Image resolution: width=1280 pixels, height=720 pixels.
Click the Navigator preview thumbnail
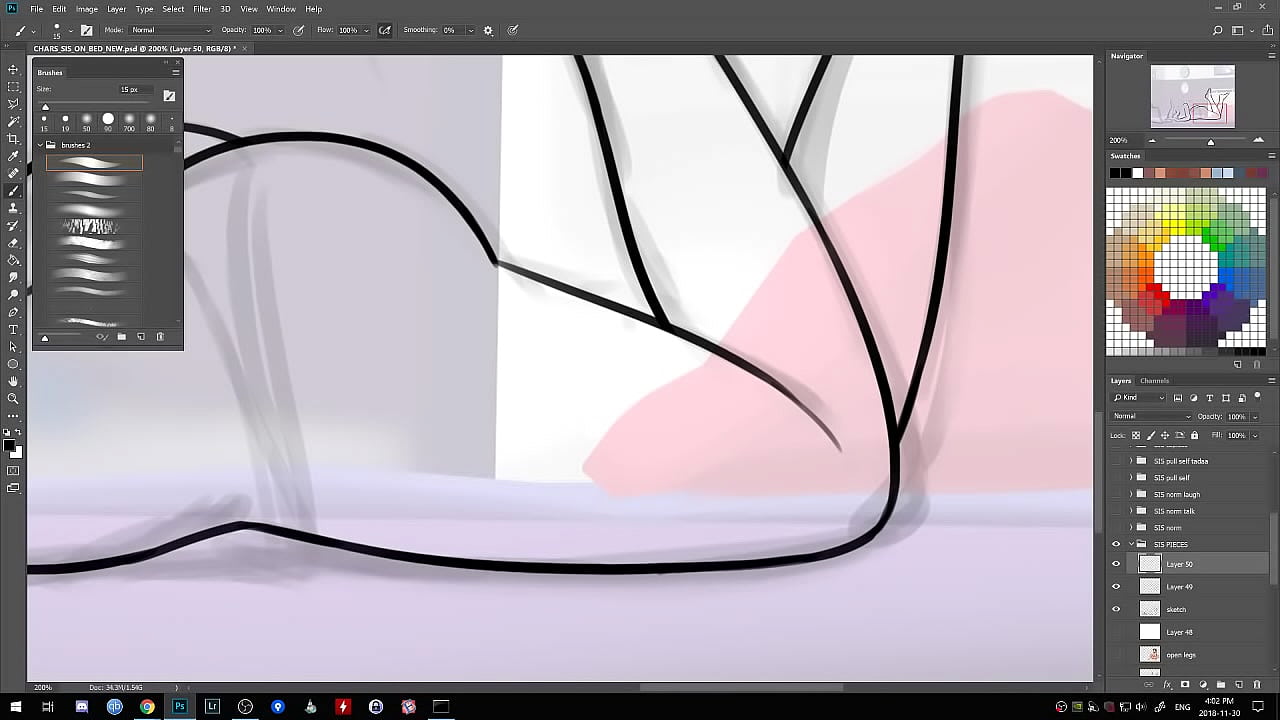coord(1192,97)
